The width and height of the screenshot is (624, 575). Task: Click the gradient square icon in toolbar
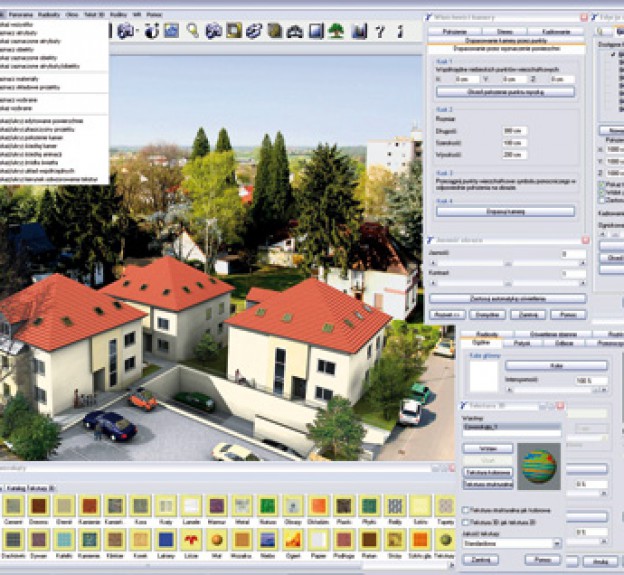point(316,31)
